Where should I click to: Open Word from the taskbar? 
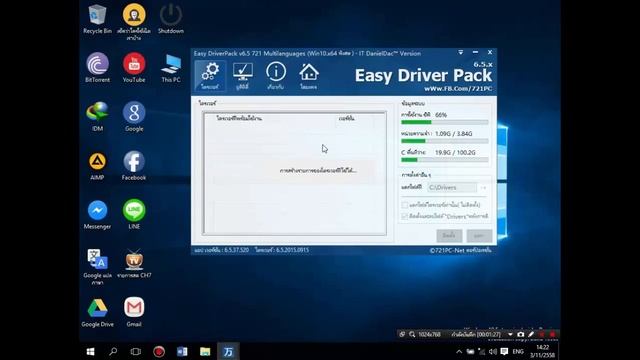pos(182,351)
